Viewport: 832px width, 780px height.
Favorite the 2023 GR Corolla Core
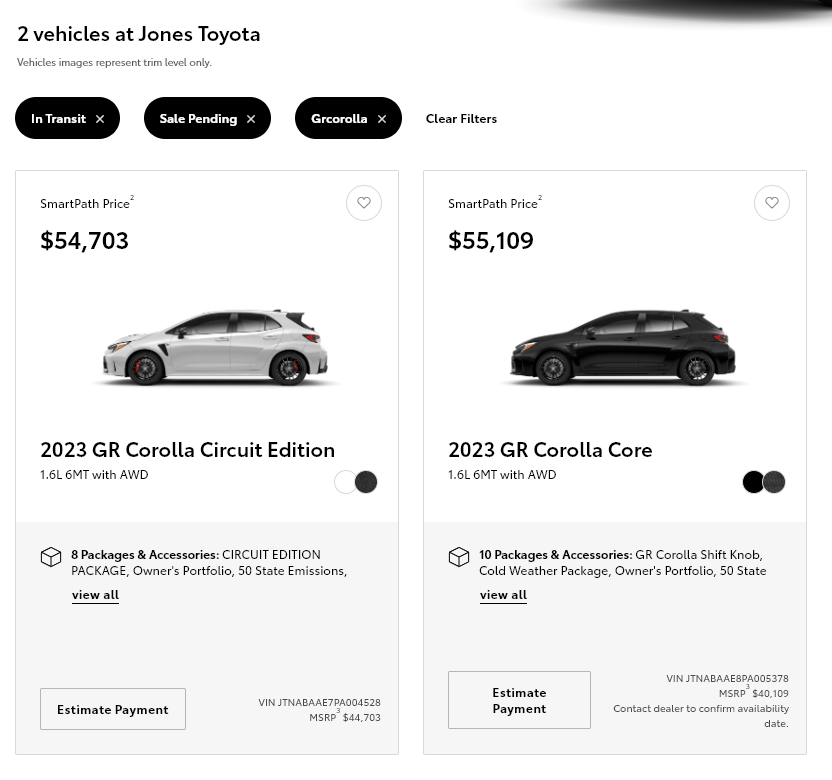click(771, 203)
